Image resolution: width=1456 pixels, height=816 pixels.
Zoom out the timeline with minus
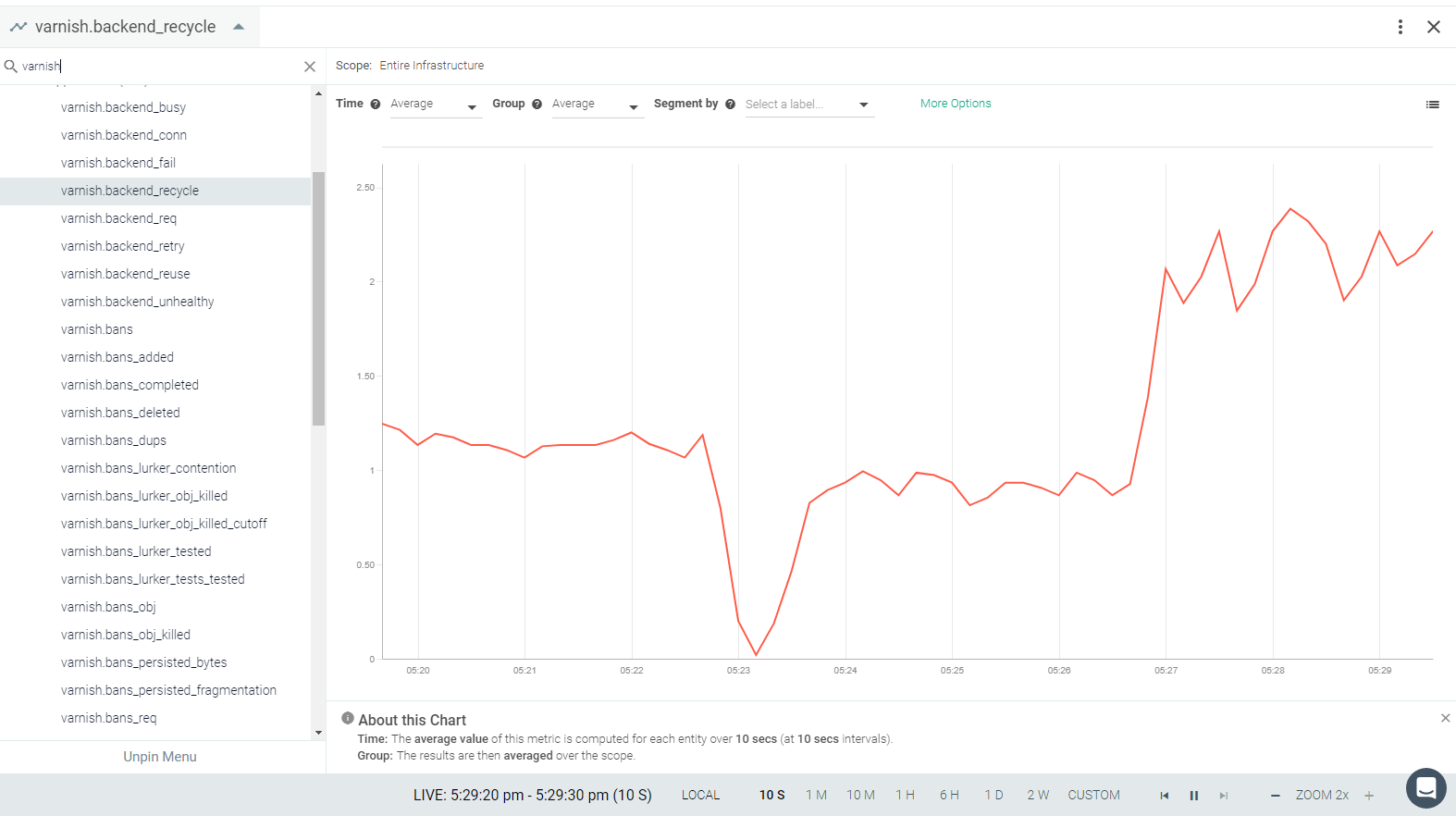pos(1276,796)
